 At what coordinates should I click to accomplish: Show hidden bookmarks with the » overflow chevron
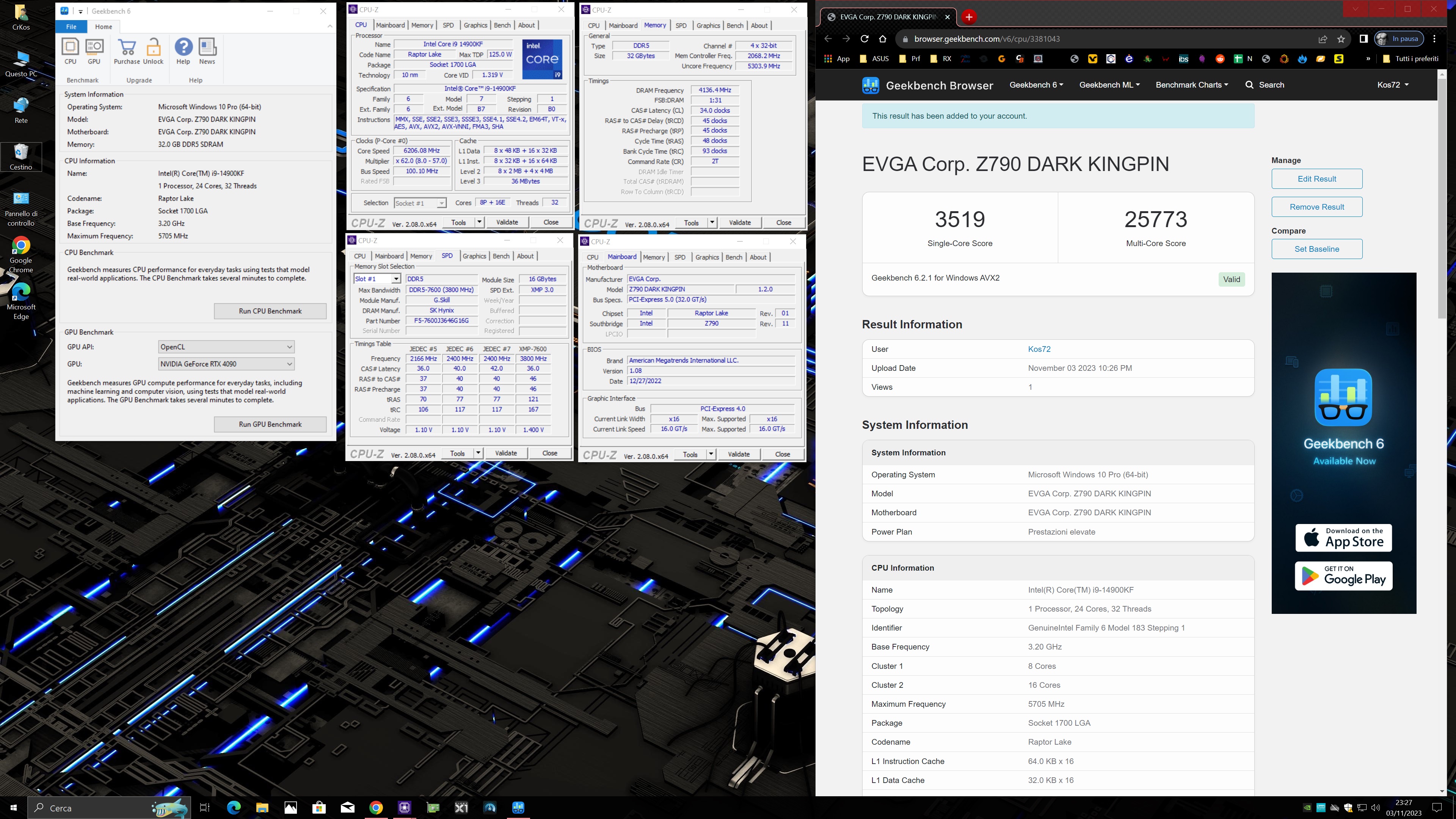click(x=1368, y=59)
